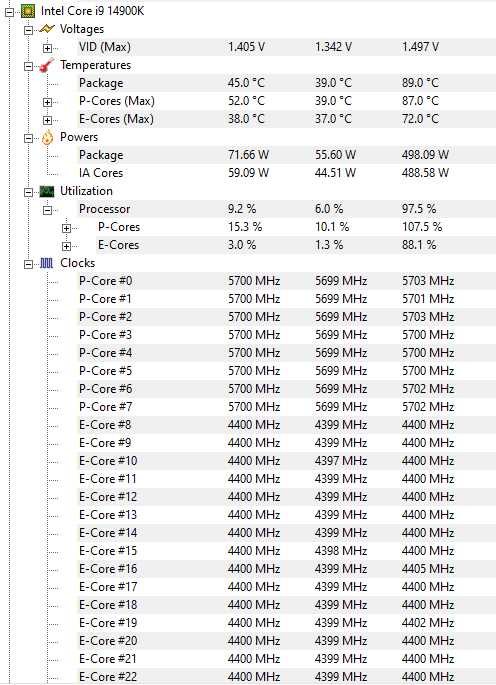Click the Intel Core i9 14900K CPU icon
The height and width of the screenshot is (685, 496).
click(28, 11)
